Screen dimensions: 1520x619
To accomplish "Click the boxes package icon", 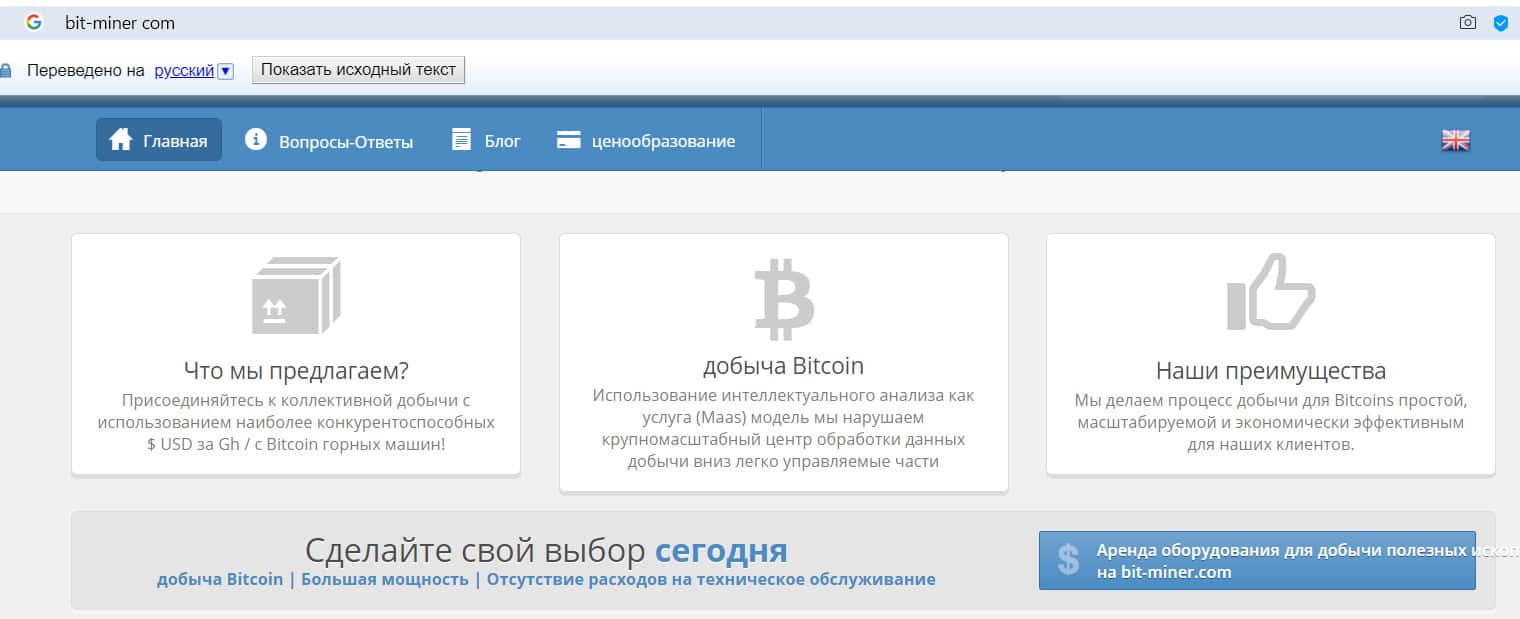I will pyautogui.click(x=296, y=295).
